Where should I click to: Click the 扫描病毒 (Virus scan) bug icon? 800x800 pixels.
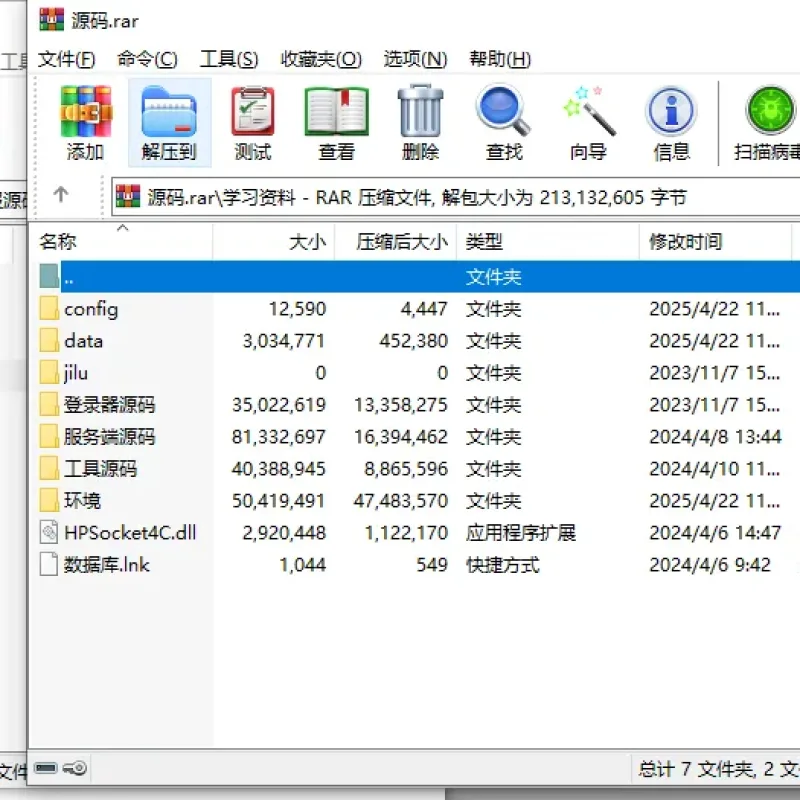point(770,111)
